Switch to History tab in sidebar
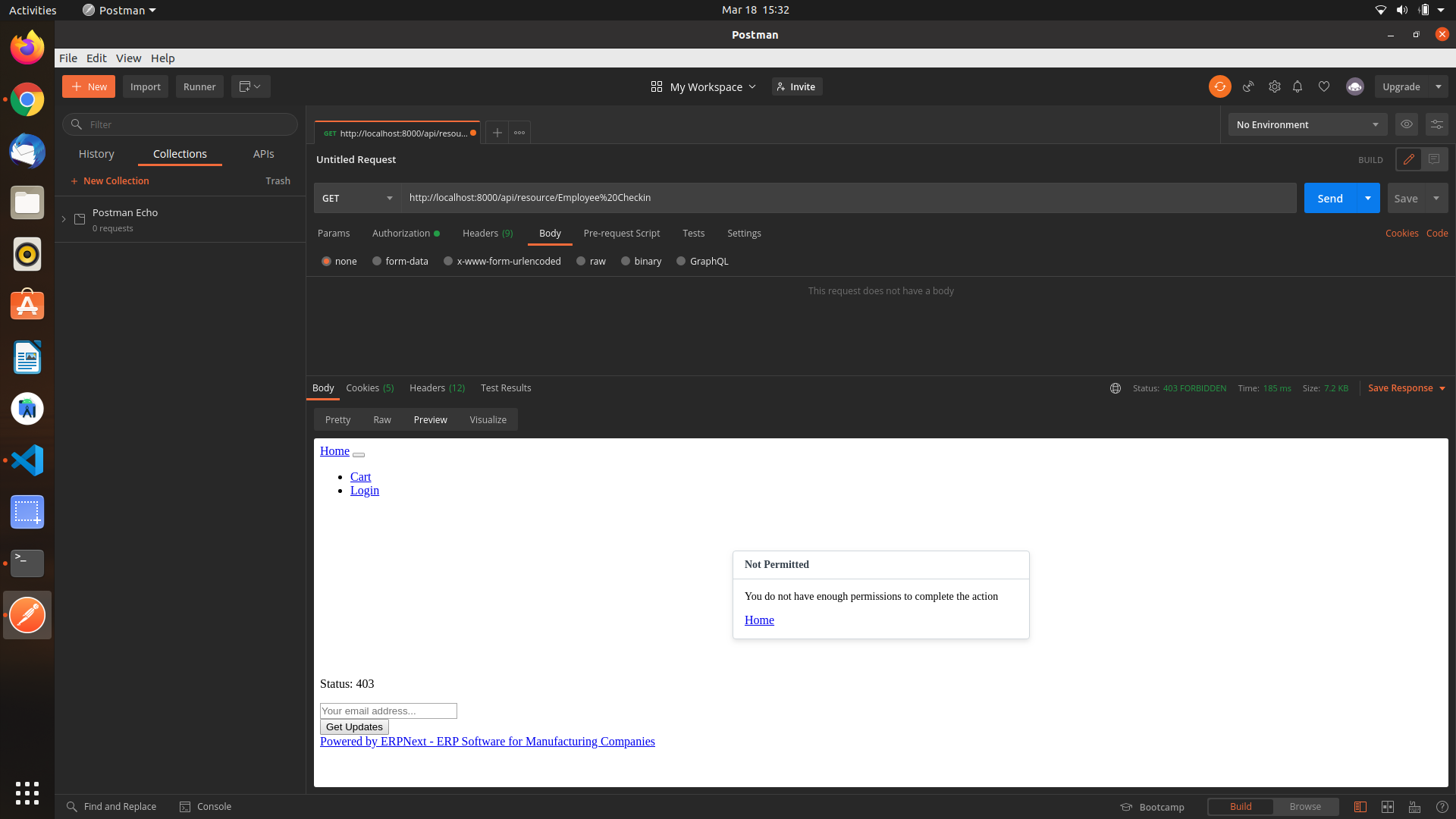Screen dimensions: 1456x819 point(96,154)
